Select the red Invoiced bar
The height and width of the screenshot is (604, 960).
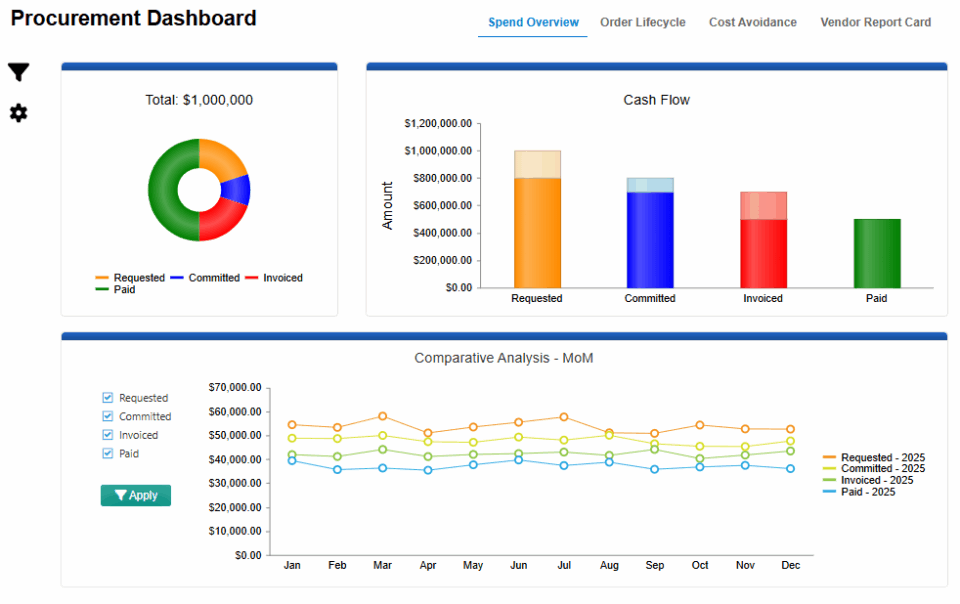click(x=763, y=250)
